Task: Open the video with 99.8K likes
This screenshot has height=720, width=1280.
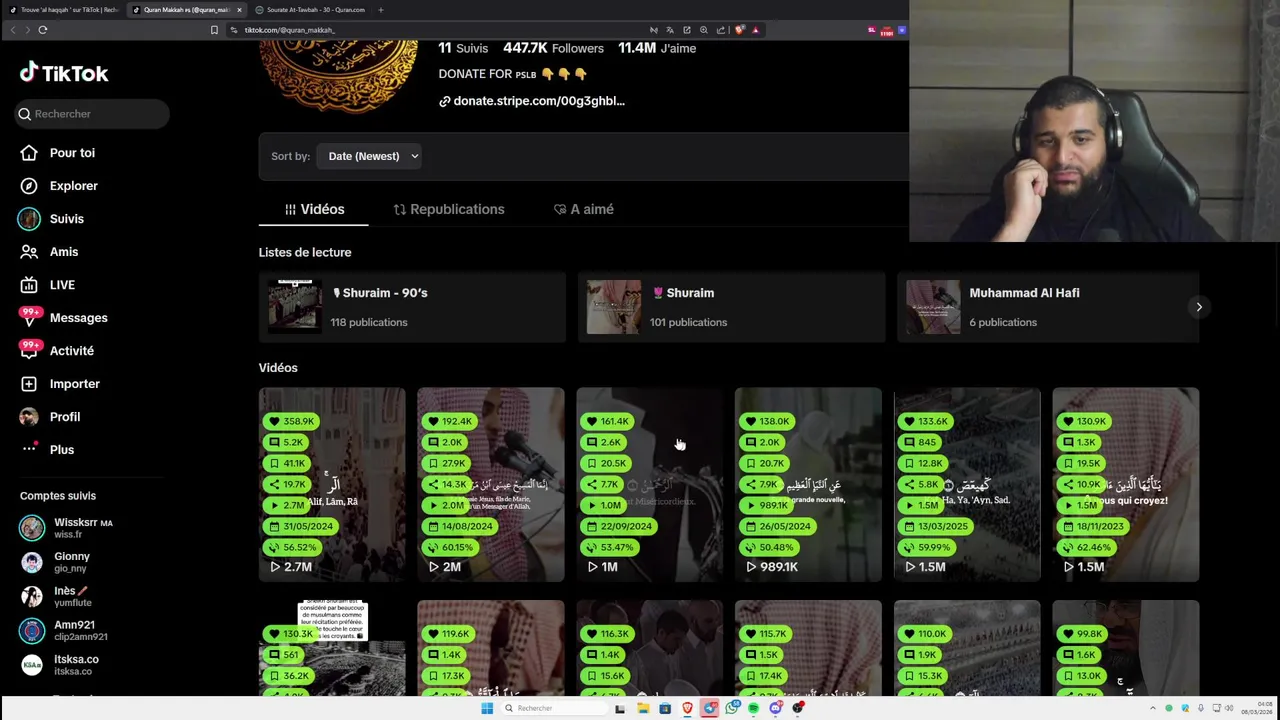Action: (x=1126, y=648)
